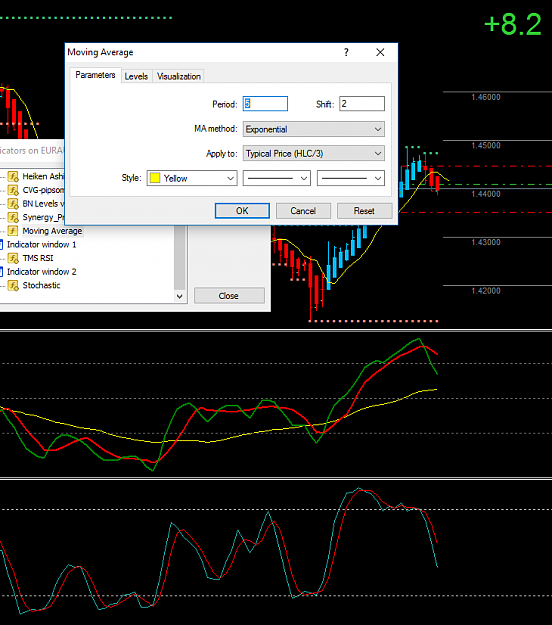552x625 pixels.
Task: Click the 1.43000 price label
Action: 486,242
